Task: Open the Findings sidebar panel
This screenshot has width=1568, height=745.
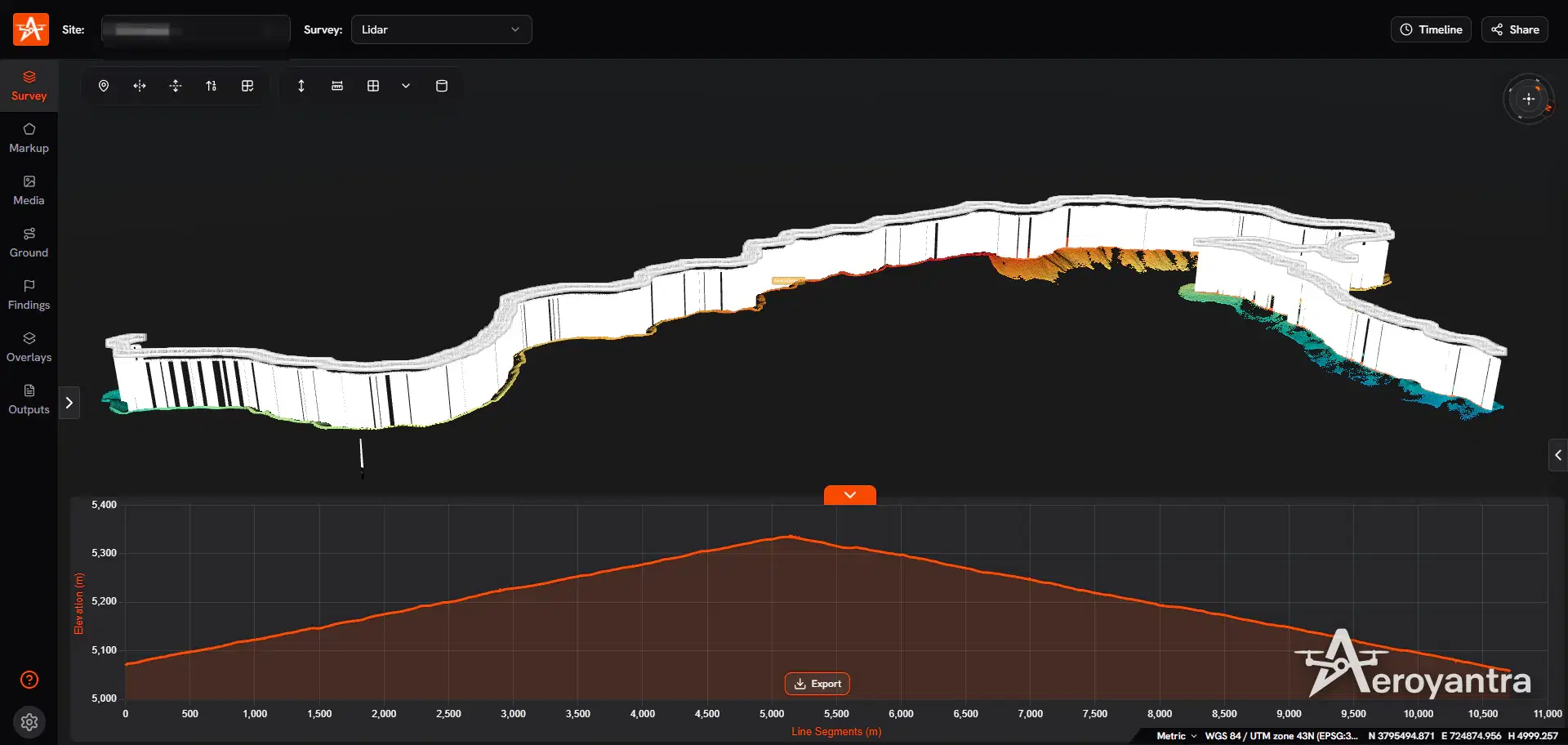Action: click(29, 295)
